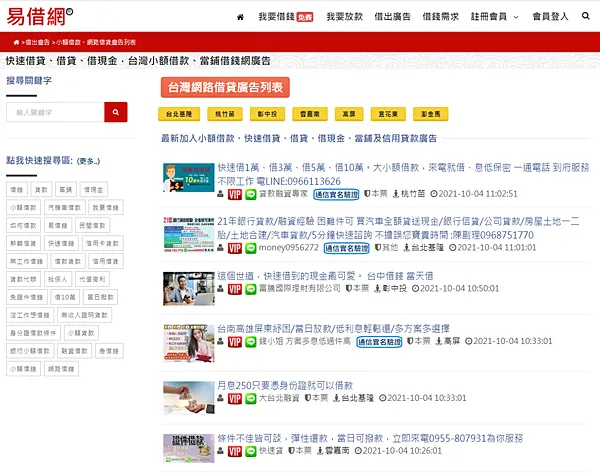This screenshot has height=473, width=600.
Task: Click the home icon in the top navigation
Action: (240, 17)
